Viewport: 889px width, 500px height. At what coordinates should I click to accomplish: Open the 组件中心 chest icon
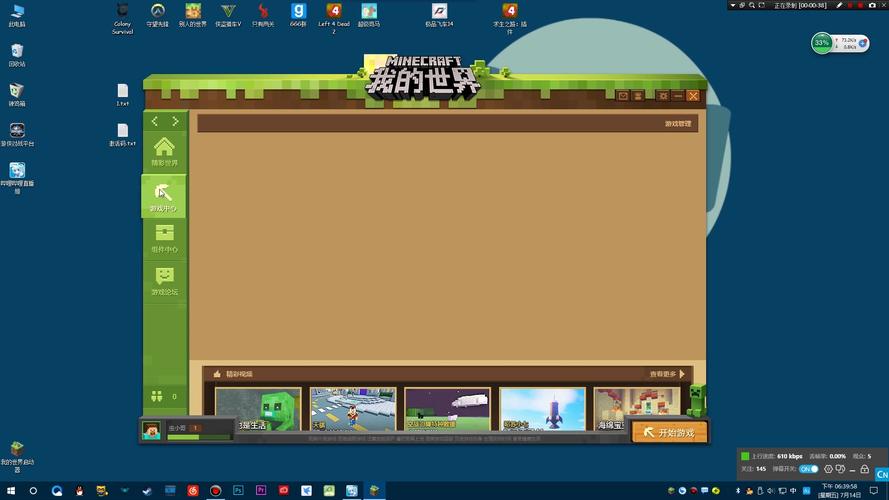tap(164, 237)
